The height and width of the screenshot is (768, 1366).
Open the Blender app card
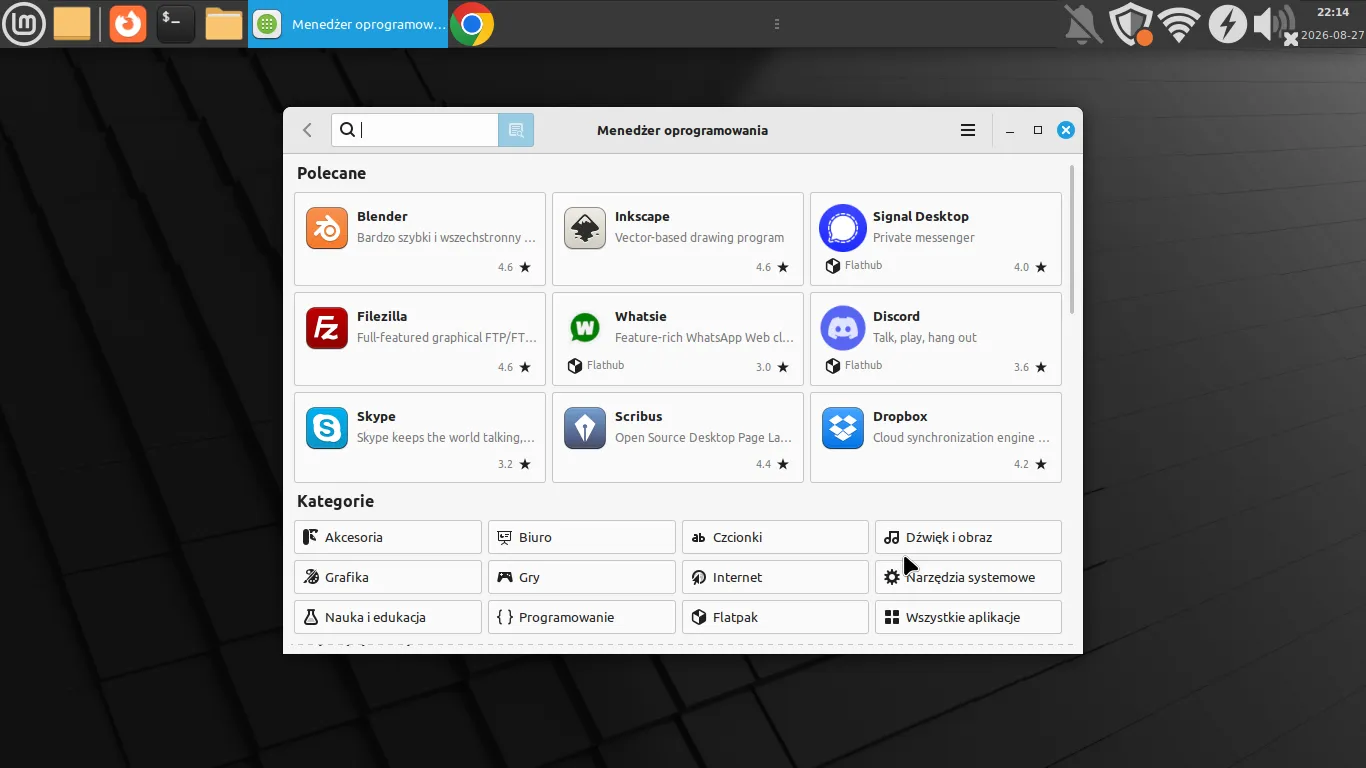[420, 239]
